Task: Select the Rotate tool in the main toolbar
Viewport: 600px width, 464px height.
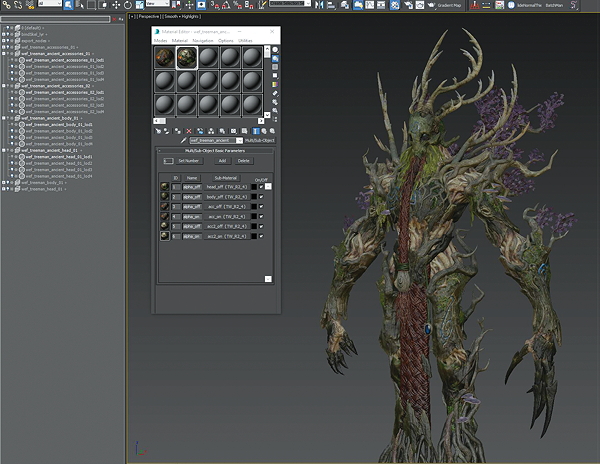Action: click(128, 5)
